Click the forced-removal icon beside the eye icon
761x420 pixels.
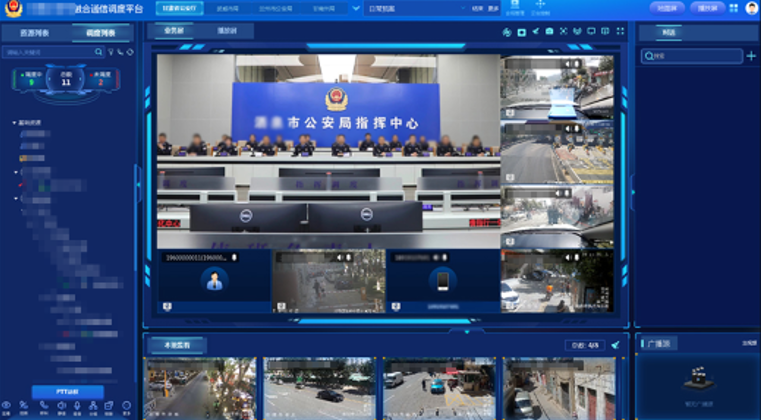click(x=23, y=406)
